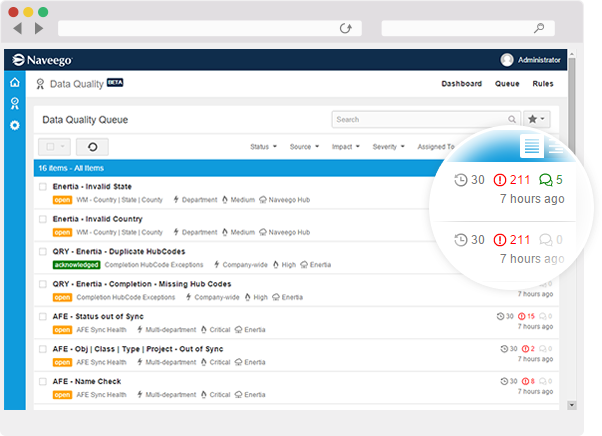Open AFE - Obj | Class | Type item

(x=138, y=349)
